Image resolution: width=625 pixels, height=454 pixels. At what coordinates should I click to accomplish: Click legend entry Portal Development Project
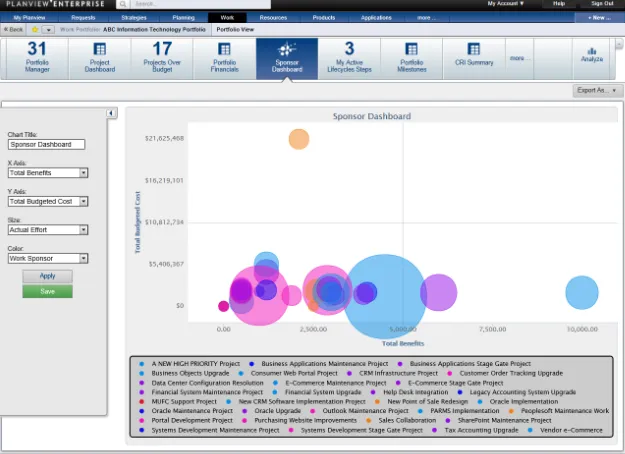pyautogui.click(x=192, y=421)
